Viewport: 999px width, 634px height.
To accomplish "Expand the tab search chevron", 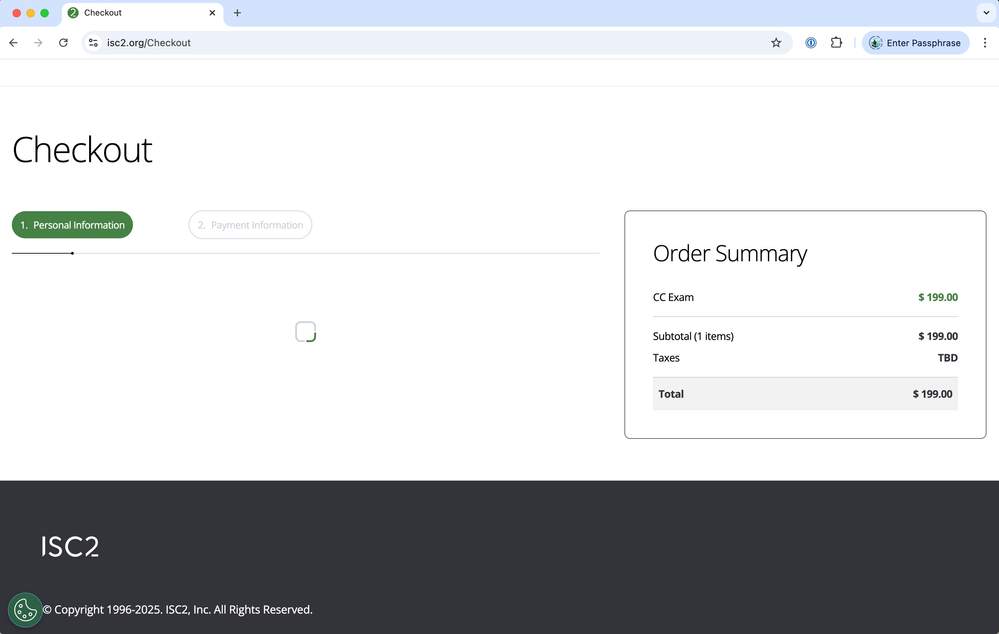I will coord(984,13).
